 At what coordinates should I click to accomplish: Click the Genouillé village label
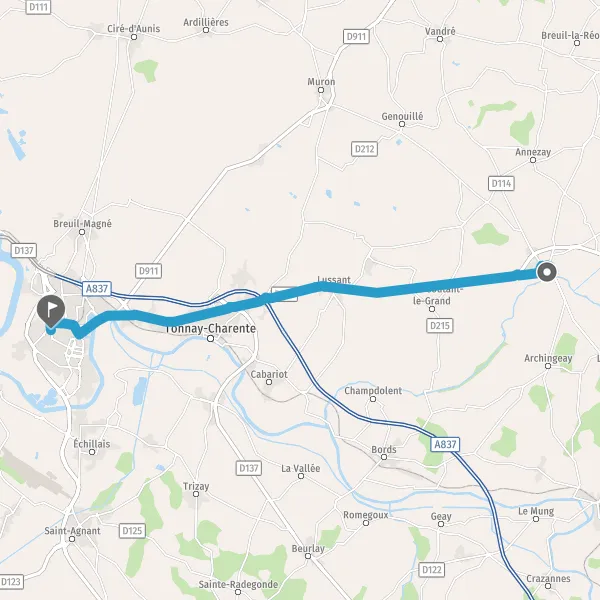pyautogui.click(x=402, y=116)
